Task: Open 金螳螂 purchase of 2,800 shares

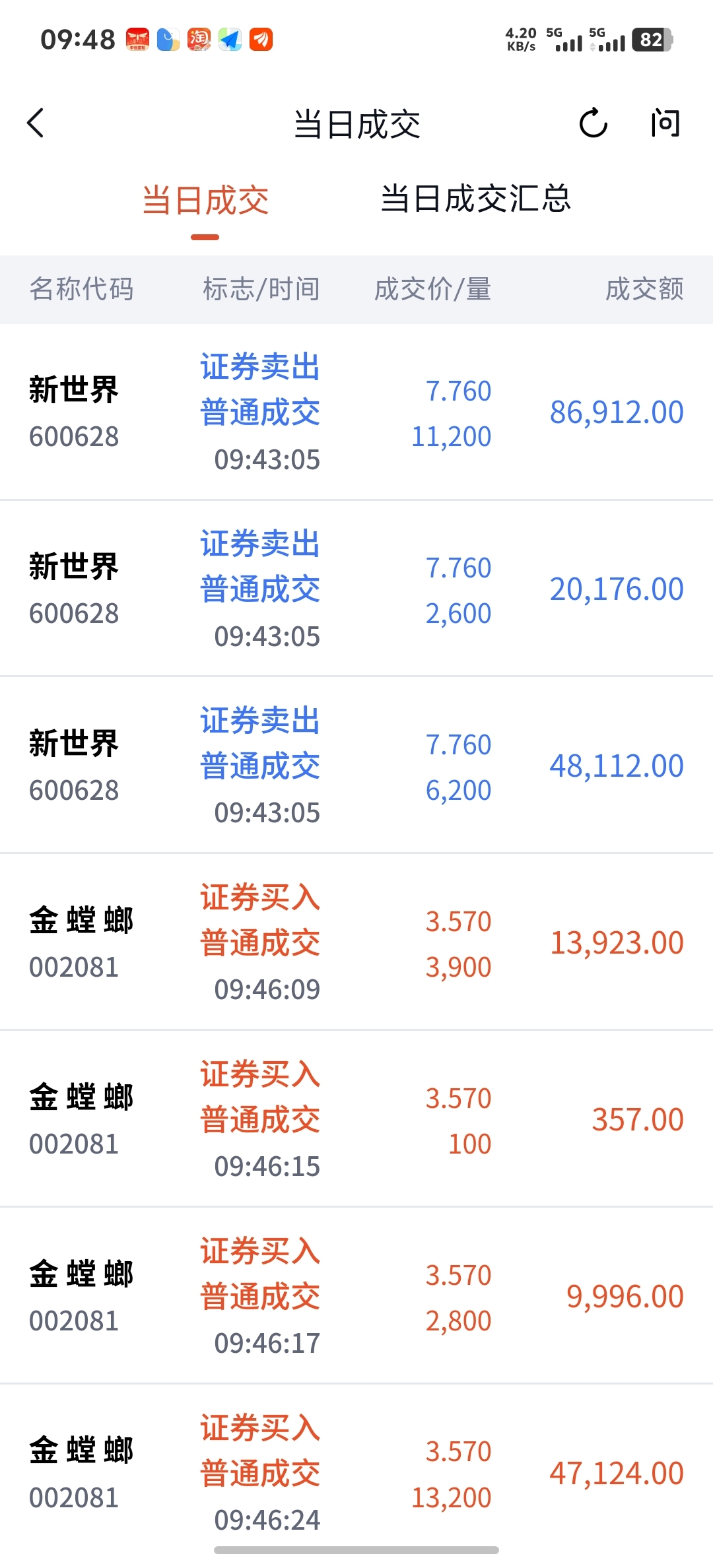Action: point(356,1296)
